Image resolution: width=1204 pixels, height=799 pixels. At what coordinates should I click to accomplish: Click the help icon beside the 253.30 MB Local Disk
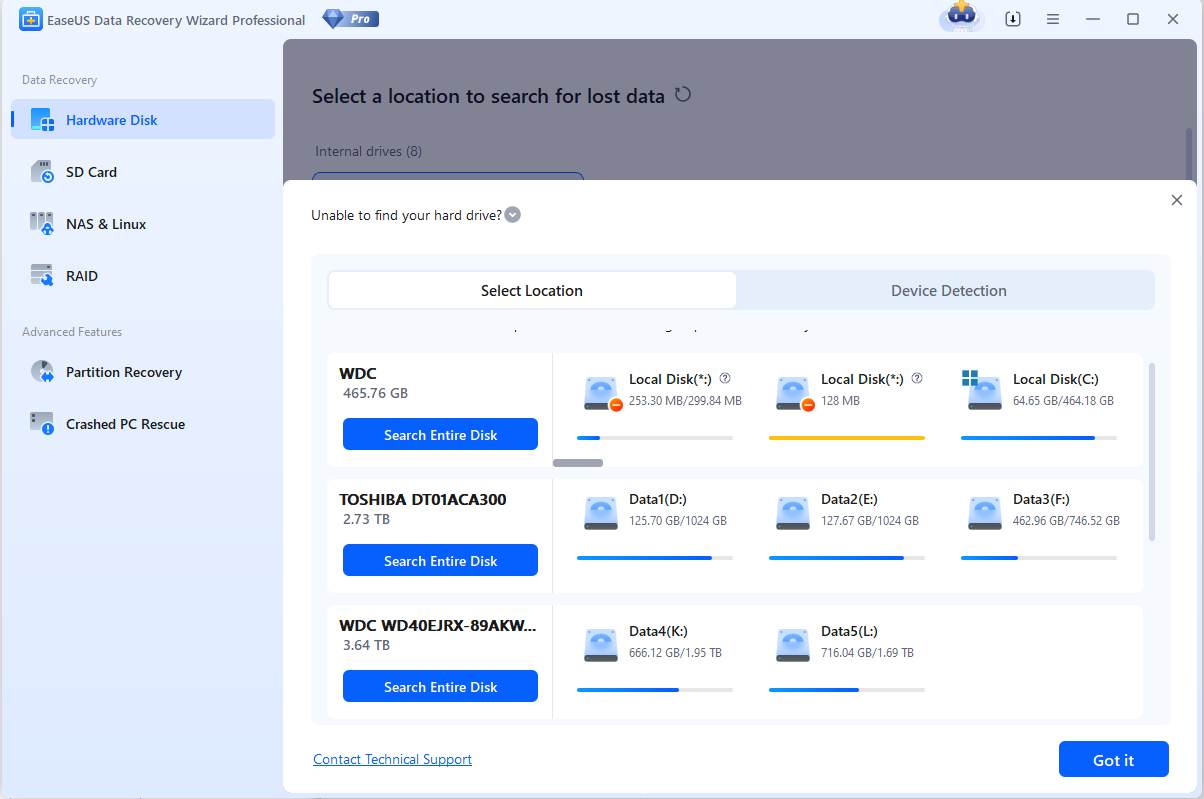click(725, 379)
